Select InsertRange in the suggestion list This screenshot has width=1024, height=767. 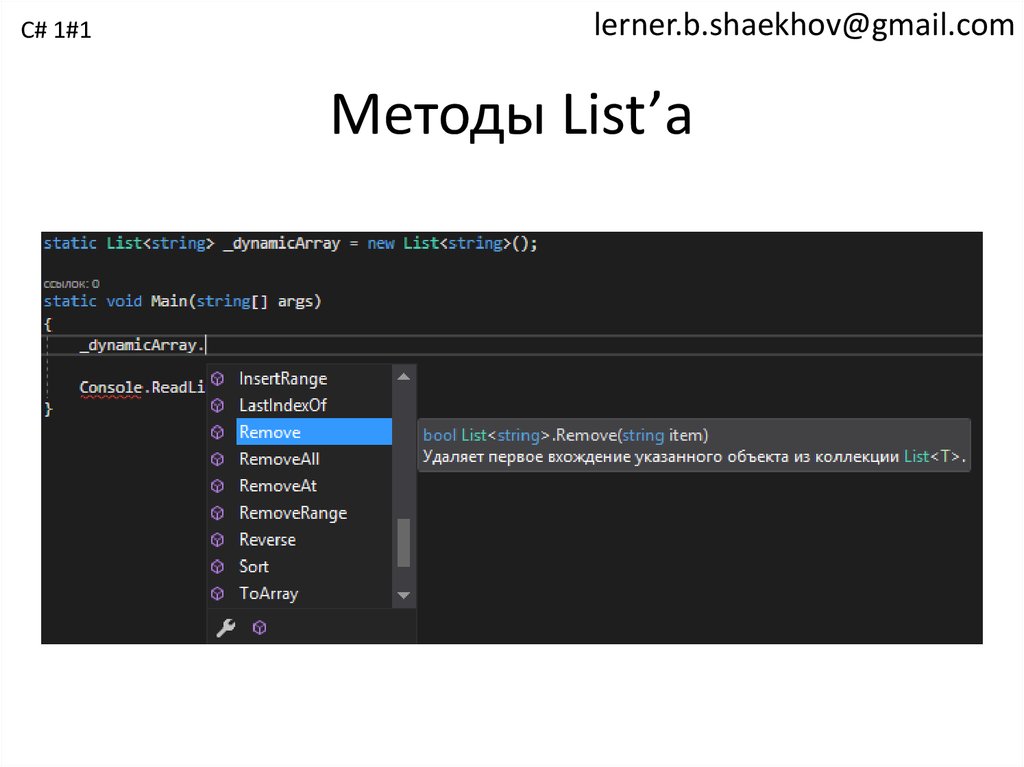[283, 379]
